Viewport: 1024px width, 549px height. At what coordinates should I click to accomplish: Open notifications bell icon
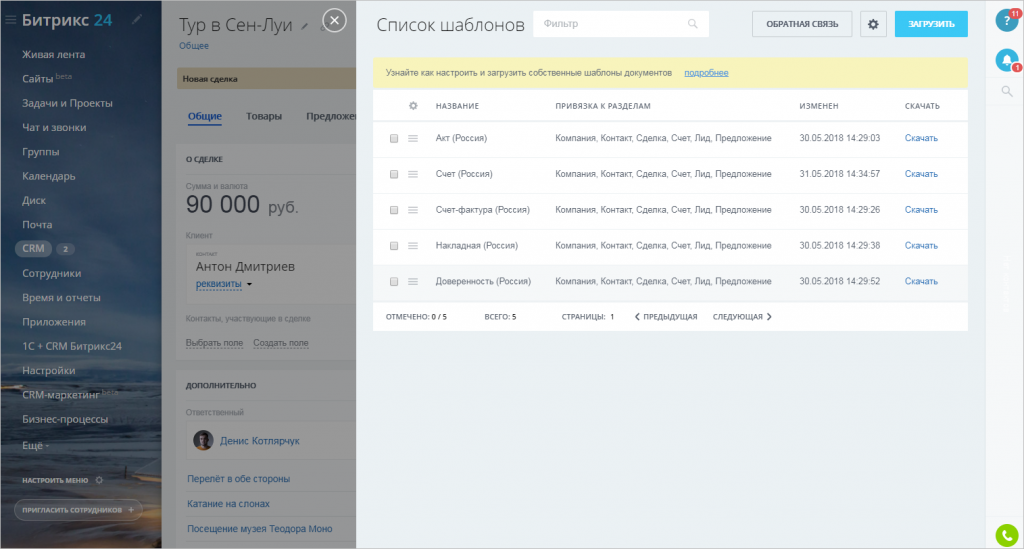coord(1006,60)
